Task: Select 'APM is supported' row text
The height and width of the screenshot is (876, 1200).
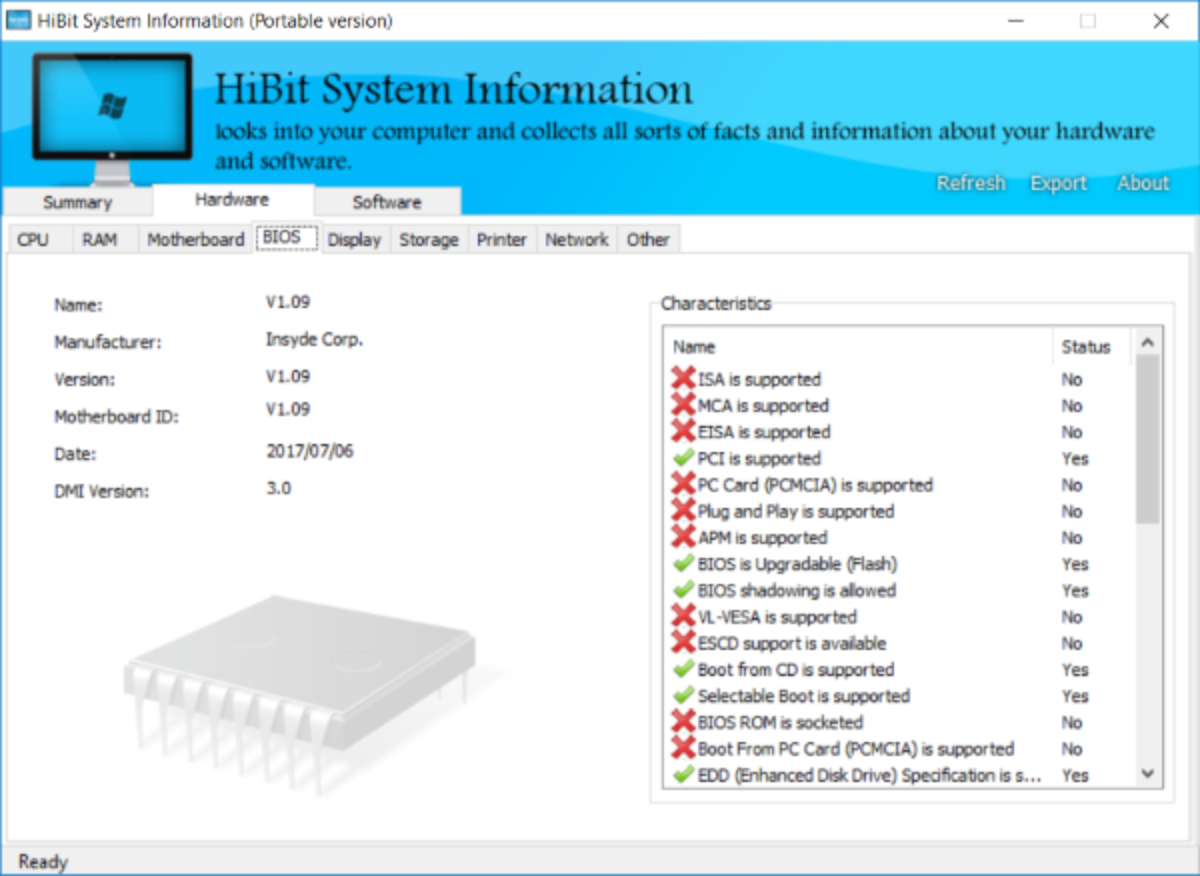Action: 762,537
